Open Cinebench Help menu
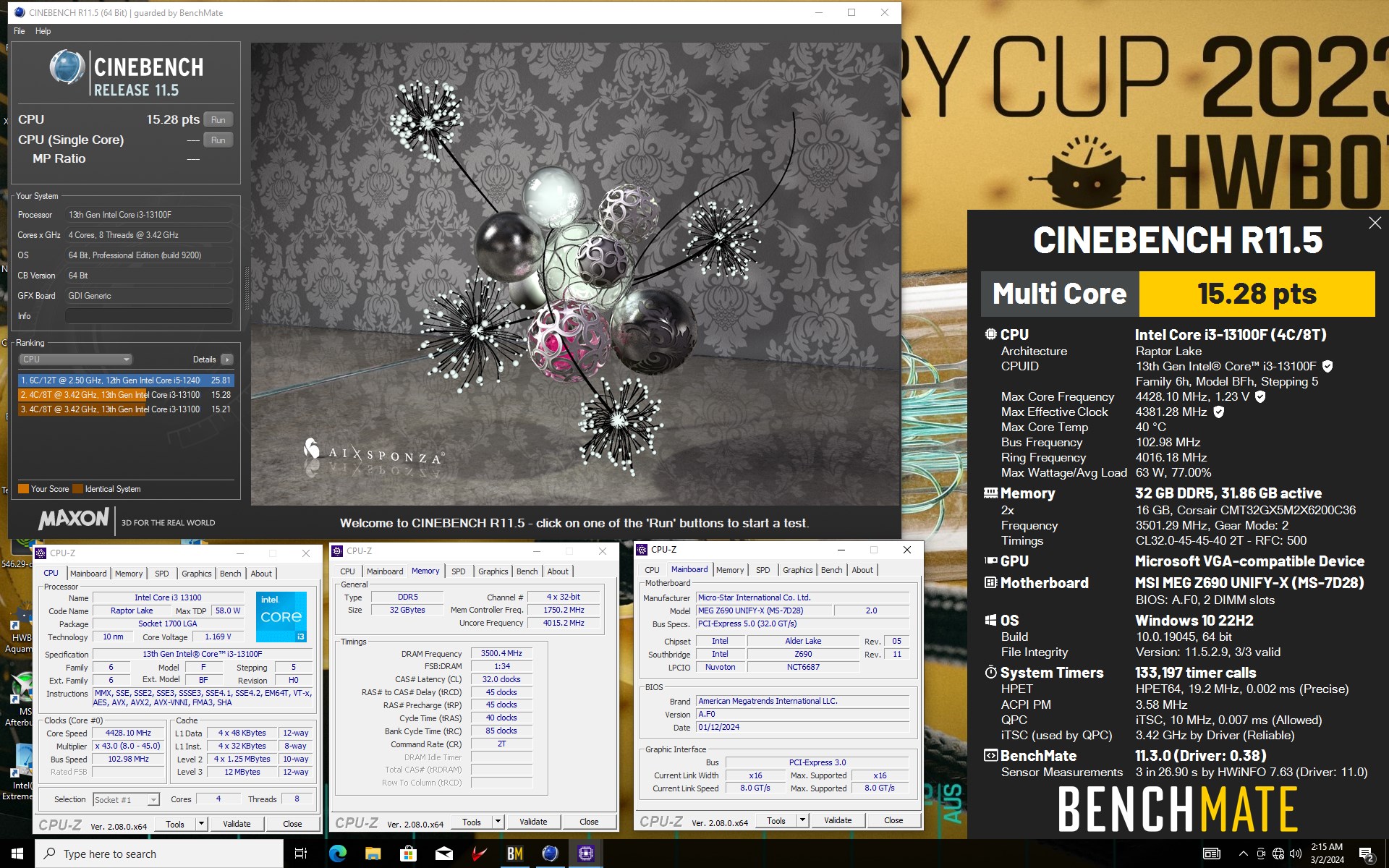The image size is (1389, 868). 43,31
